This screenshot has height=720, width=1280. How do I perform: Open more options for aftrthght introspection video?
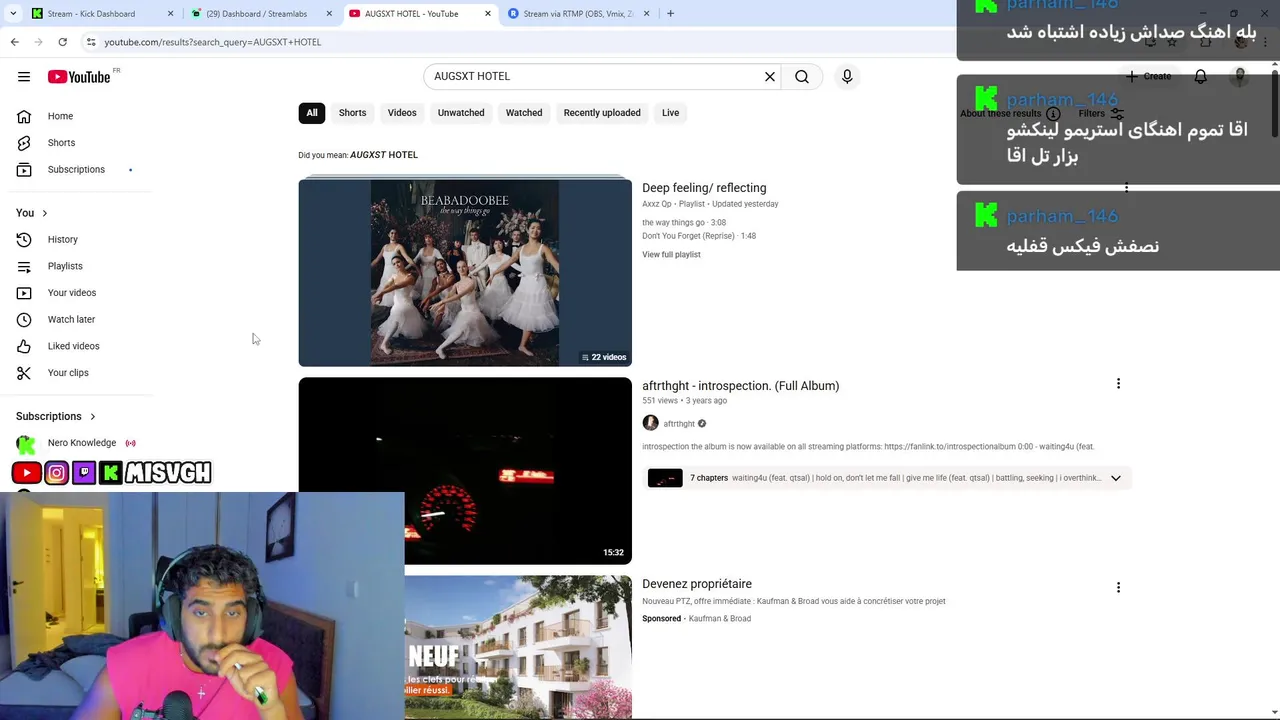(x=1118, y=384)
